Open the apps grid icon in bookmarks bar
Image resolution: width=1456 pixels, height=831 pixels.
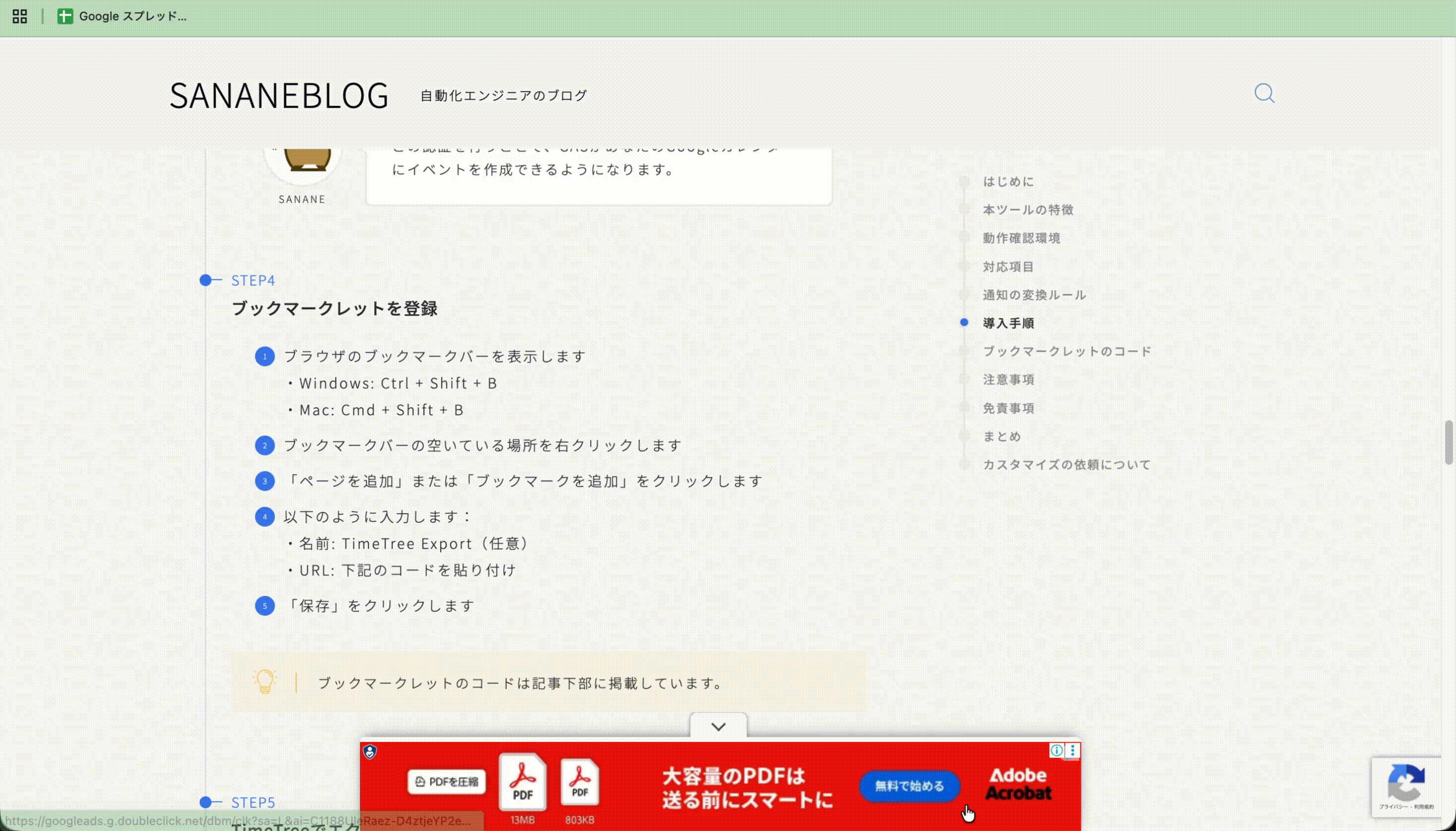coord(19,16)
